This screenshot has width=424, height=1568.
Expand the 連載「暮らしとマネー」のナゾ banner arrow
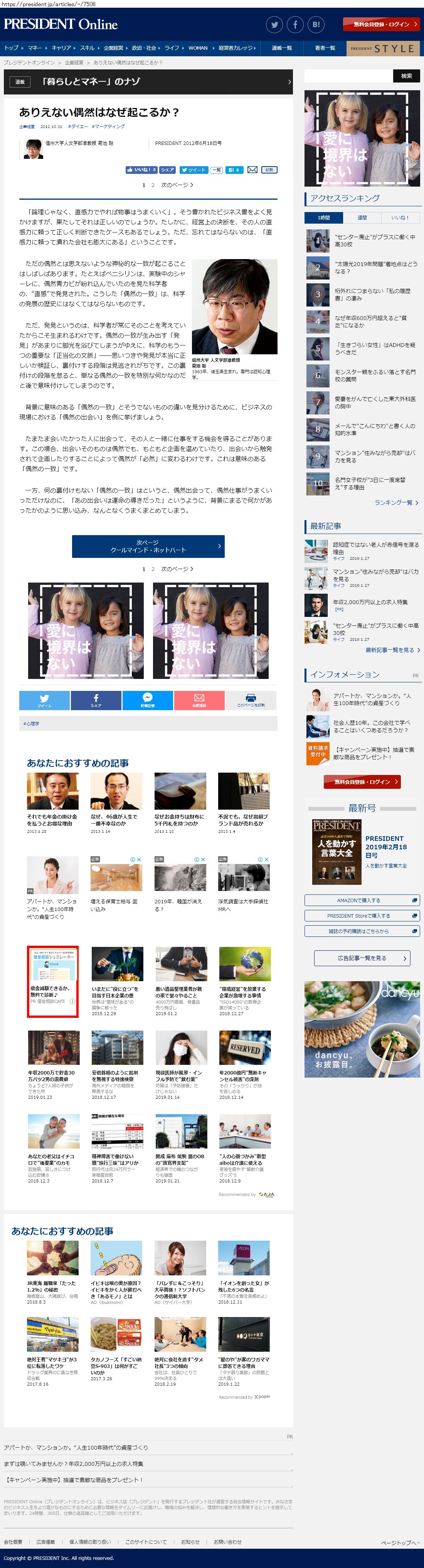[288, 82]
